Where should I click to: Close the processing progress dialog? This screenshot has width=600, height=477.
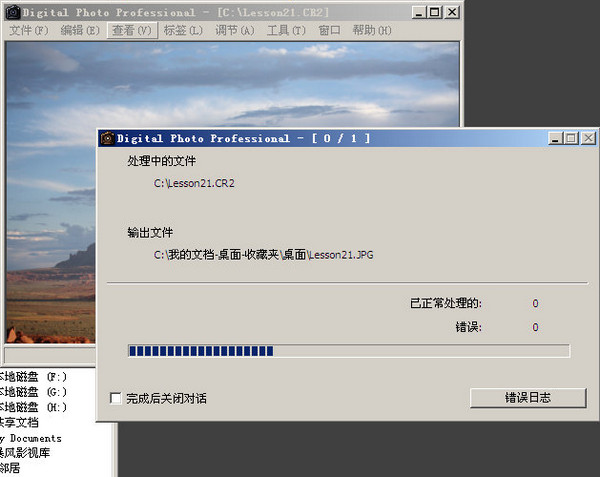[x=587, y=138]
